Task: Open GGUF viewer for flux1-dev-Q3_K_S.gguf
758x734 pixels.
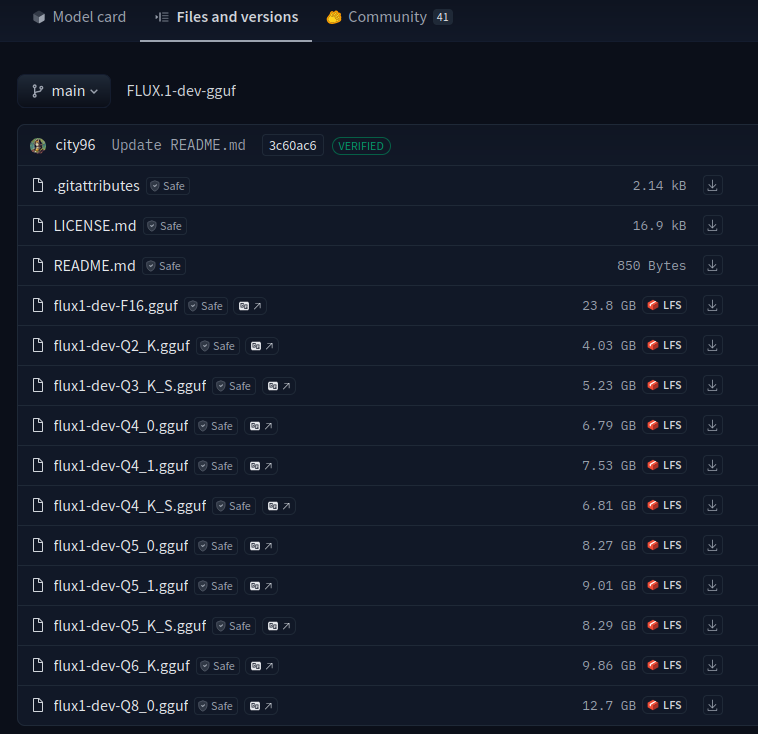Action: point(279,386)
